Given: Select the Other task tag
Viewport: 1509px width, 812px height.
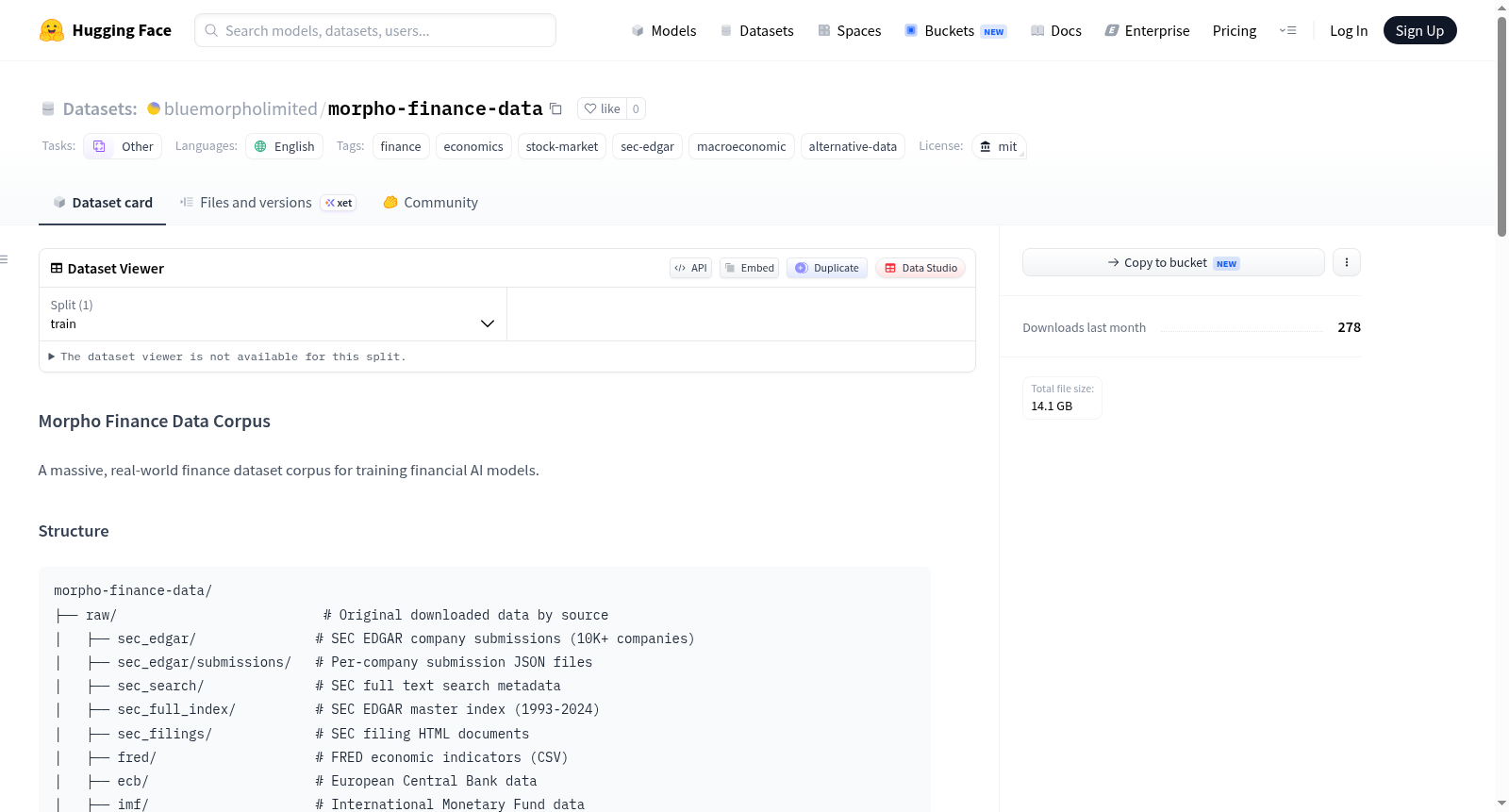Looking at the screenshot, I should [x=124, y=146].
